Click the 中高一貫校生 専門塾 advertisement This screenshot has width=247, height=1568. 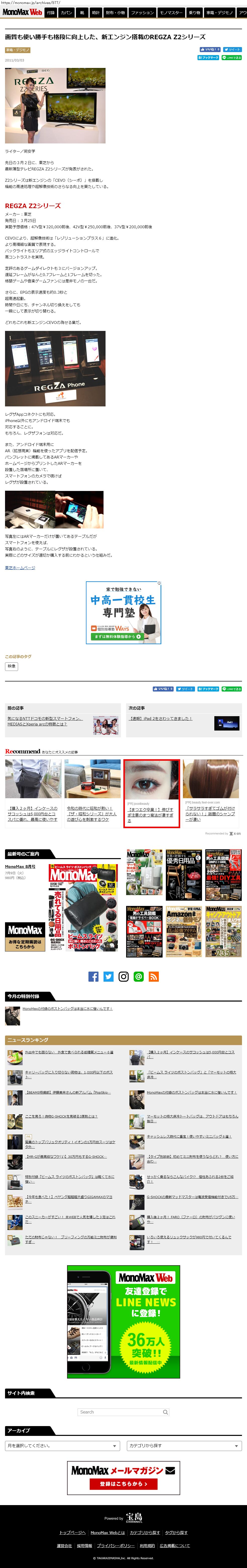tap(124, 612)
